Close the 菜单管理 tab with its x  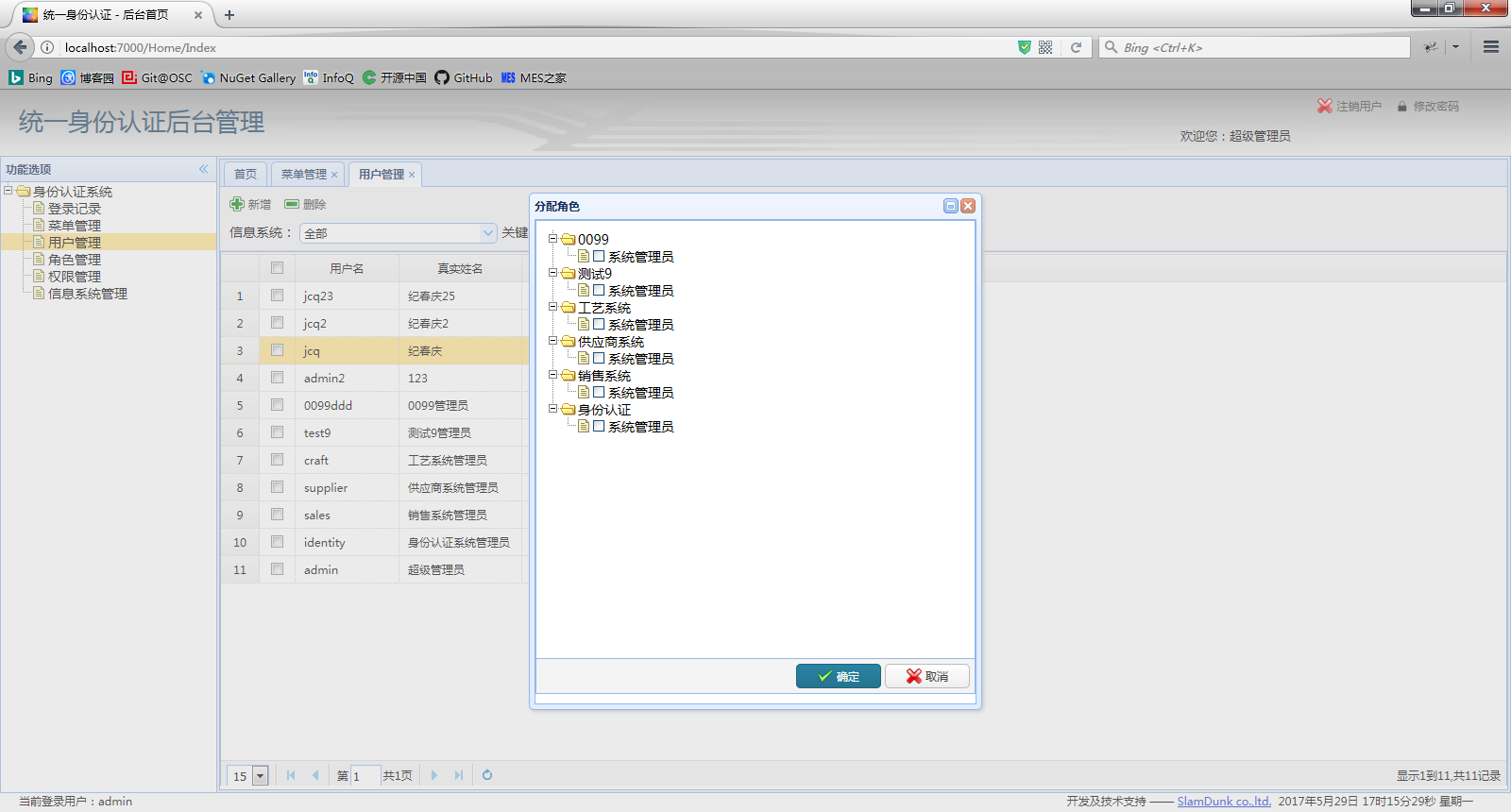click(x=334, y=175)
